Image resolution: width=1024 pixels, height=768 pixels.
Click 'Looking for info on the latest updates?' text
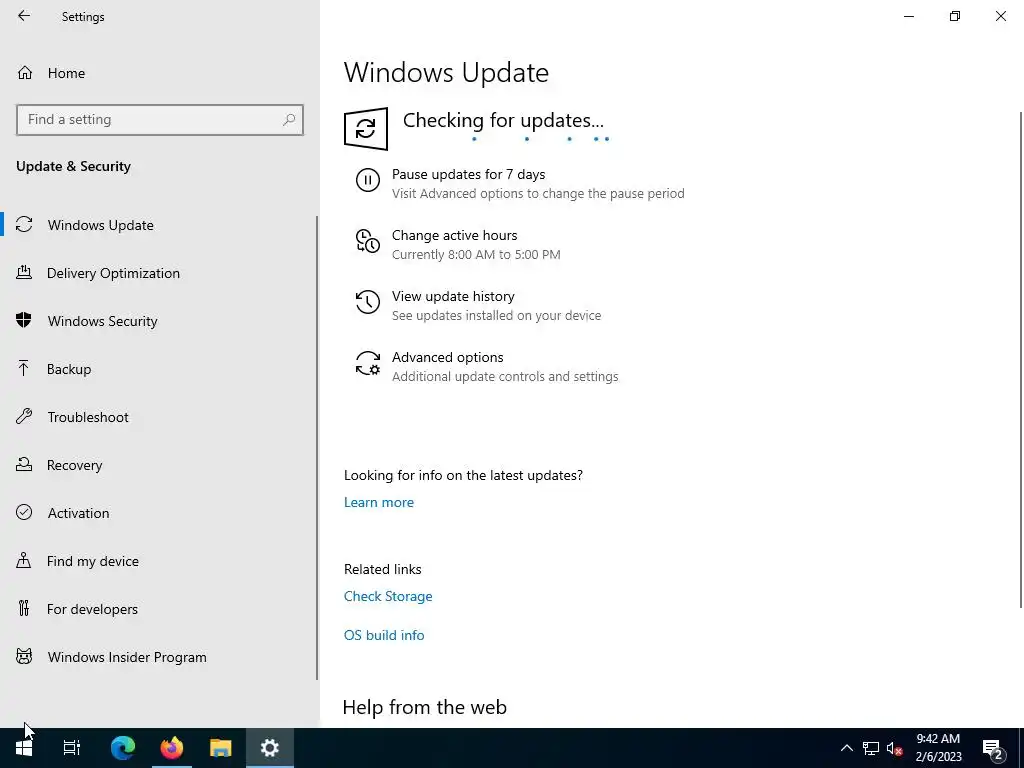pyautogui.click(x=463, y=475)
